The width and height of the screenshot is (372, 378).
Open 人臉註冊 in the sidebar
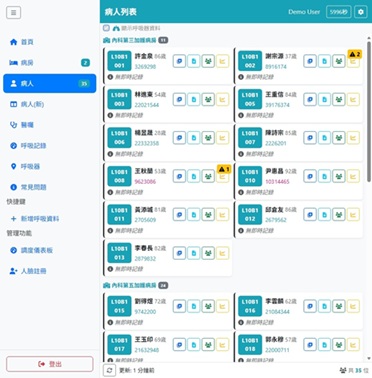tap(50, 271)
